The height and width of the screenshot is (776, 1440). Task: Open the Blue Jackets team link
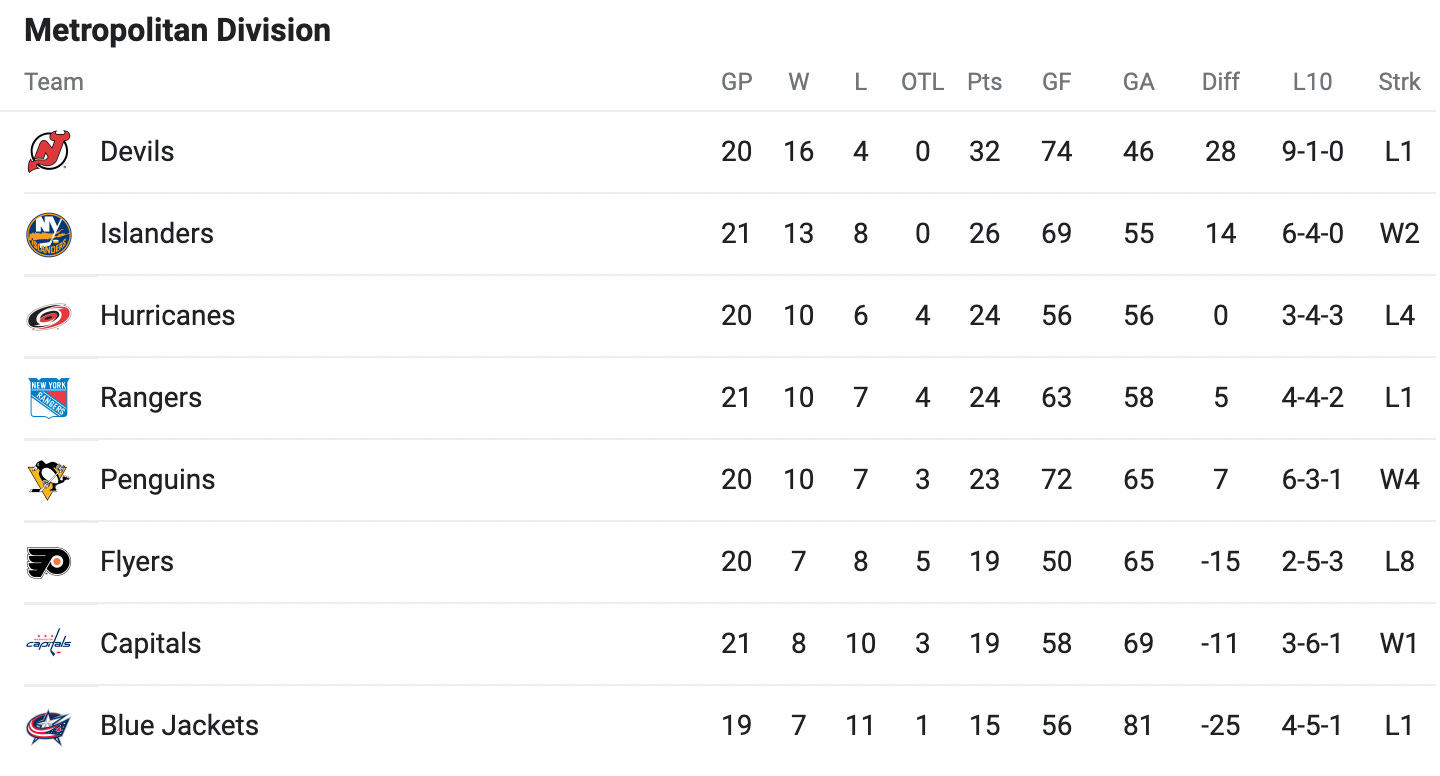point(180,726)
